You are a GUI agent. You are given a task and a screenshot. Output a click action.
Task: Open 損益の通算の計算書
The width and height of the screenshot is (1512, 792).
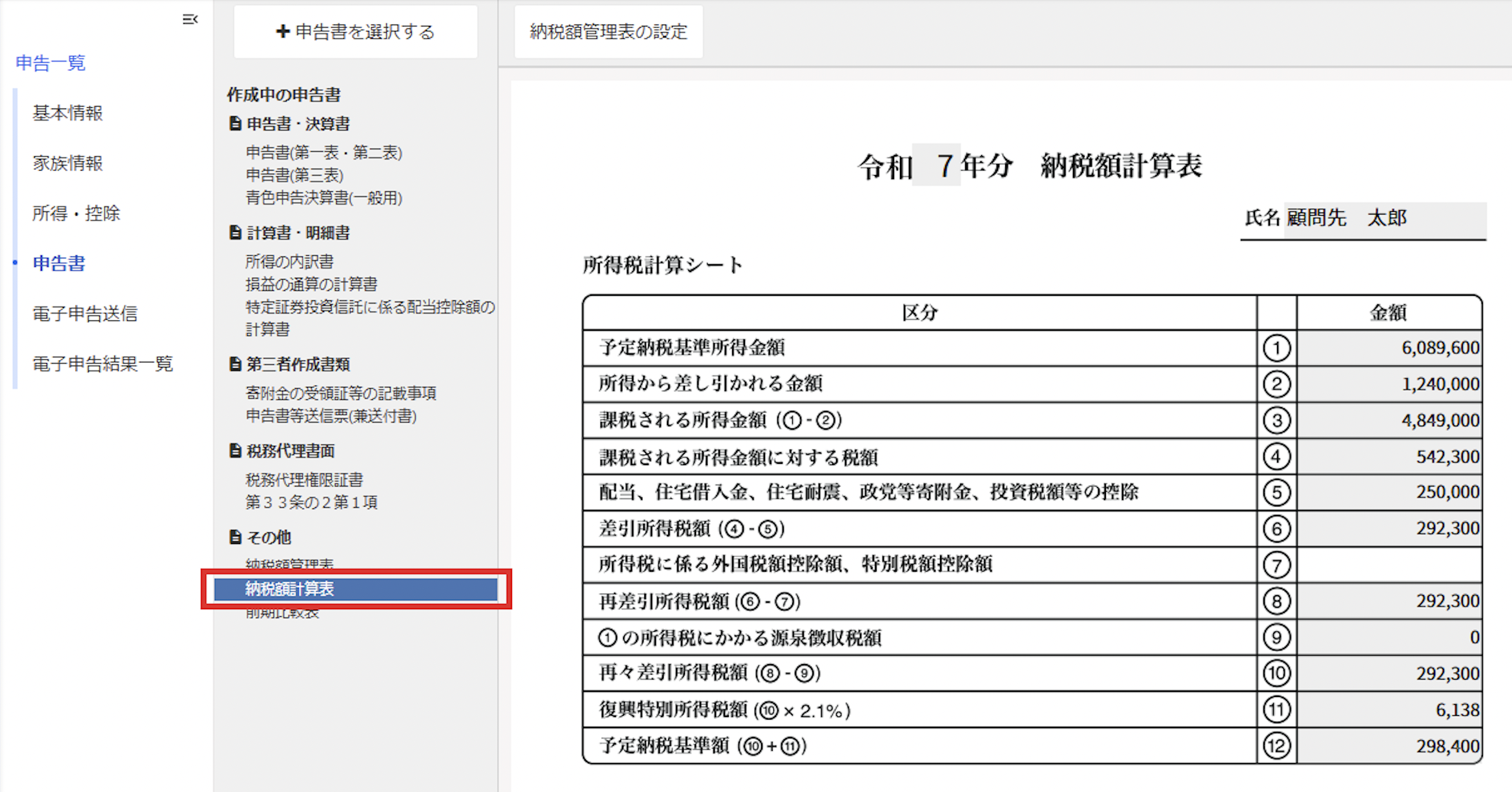click(311, 284)
